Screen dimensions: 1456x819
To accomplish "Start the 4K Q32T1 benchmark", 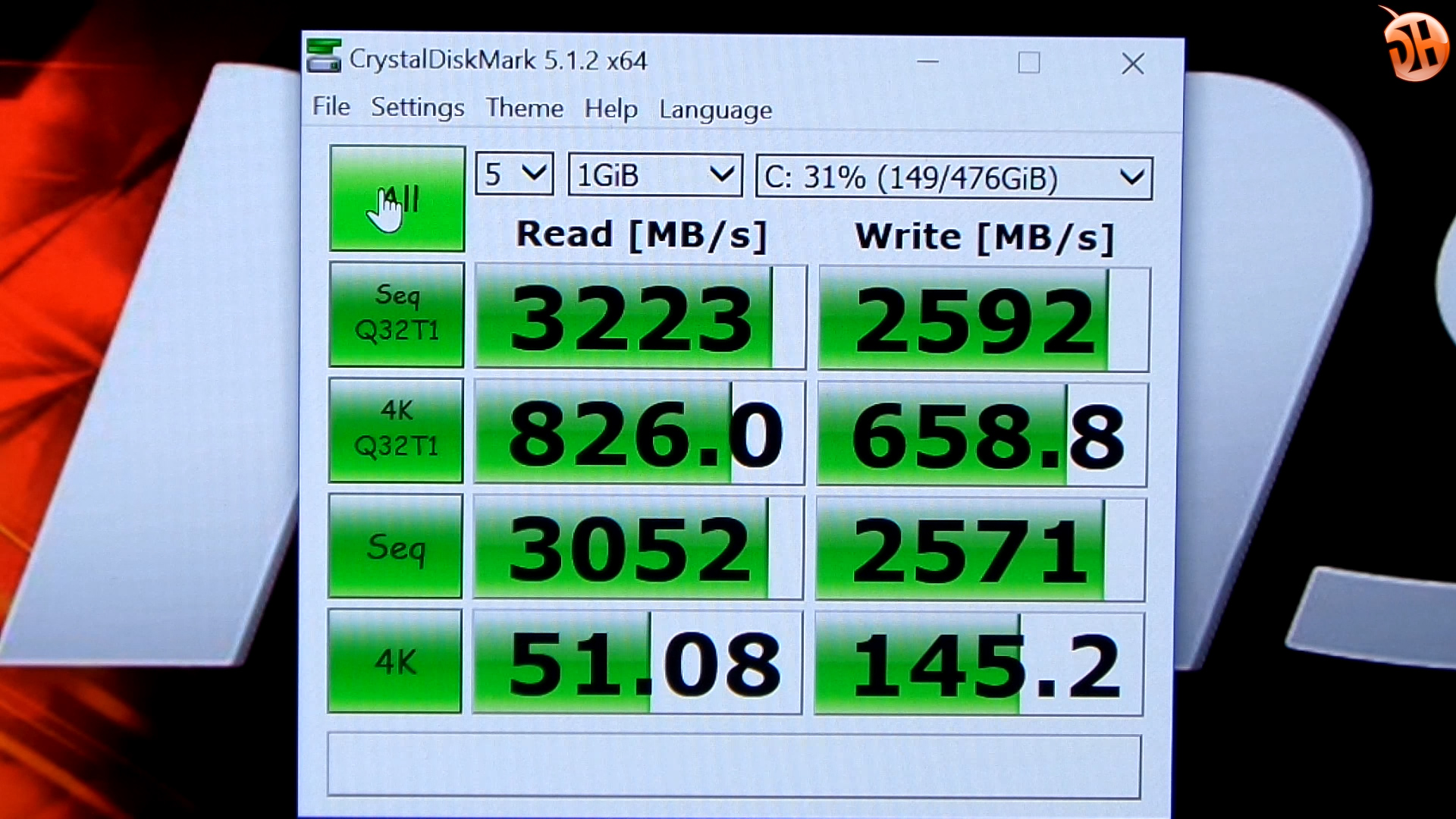I will click(396, 430).
